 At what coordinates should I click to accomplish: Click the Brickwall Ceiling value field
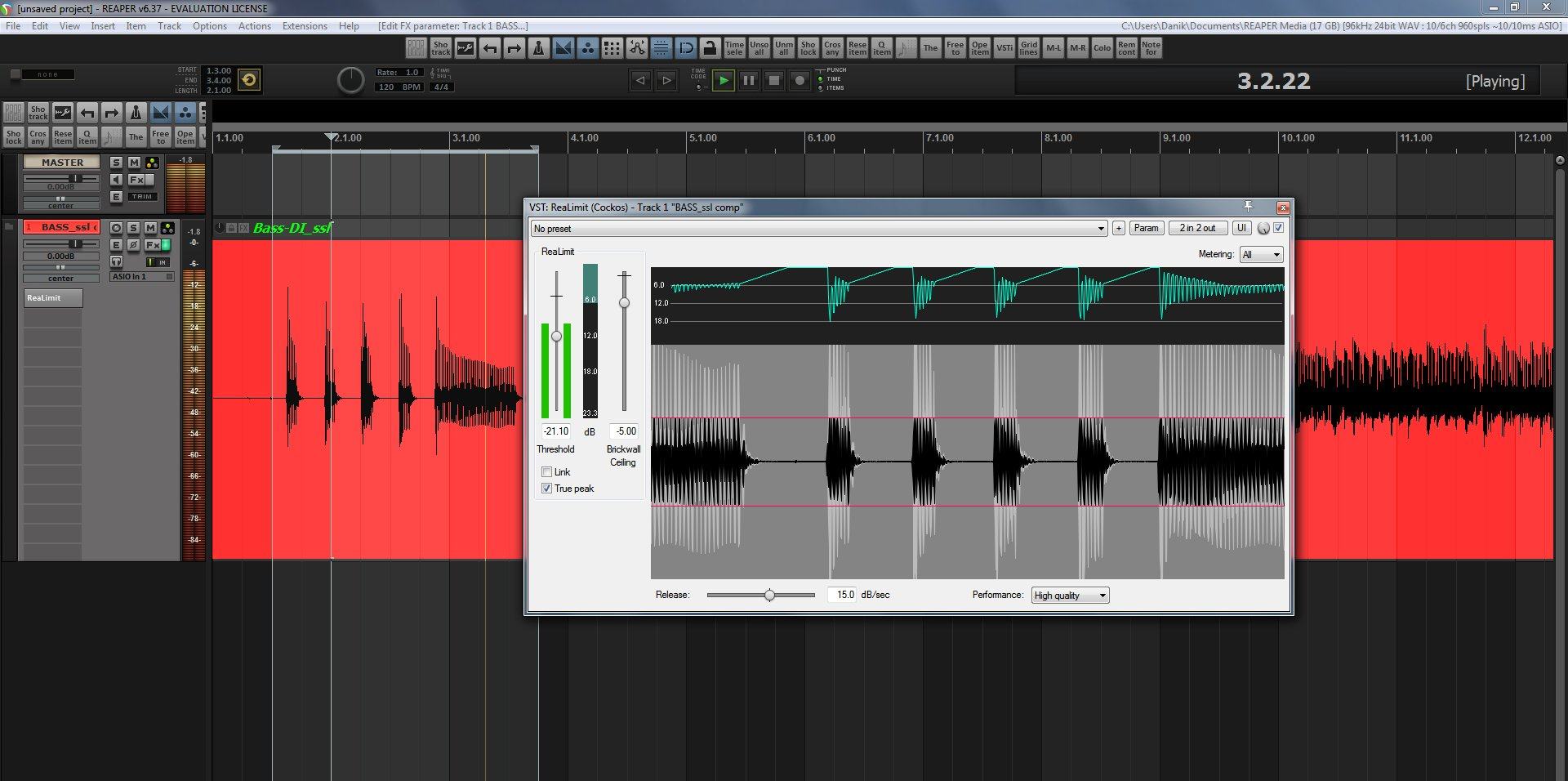click(626, 431)
